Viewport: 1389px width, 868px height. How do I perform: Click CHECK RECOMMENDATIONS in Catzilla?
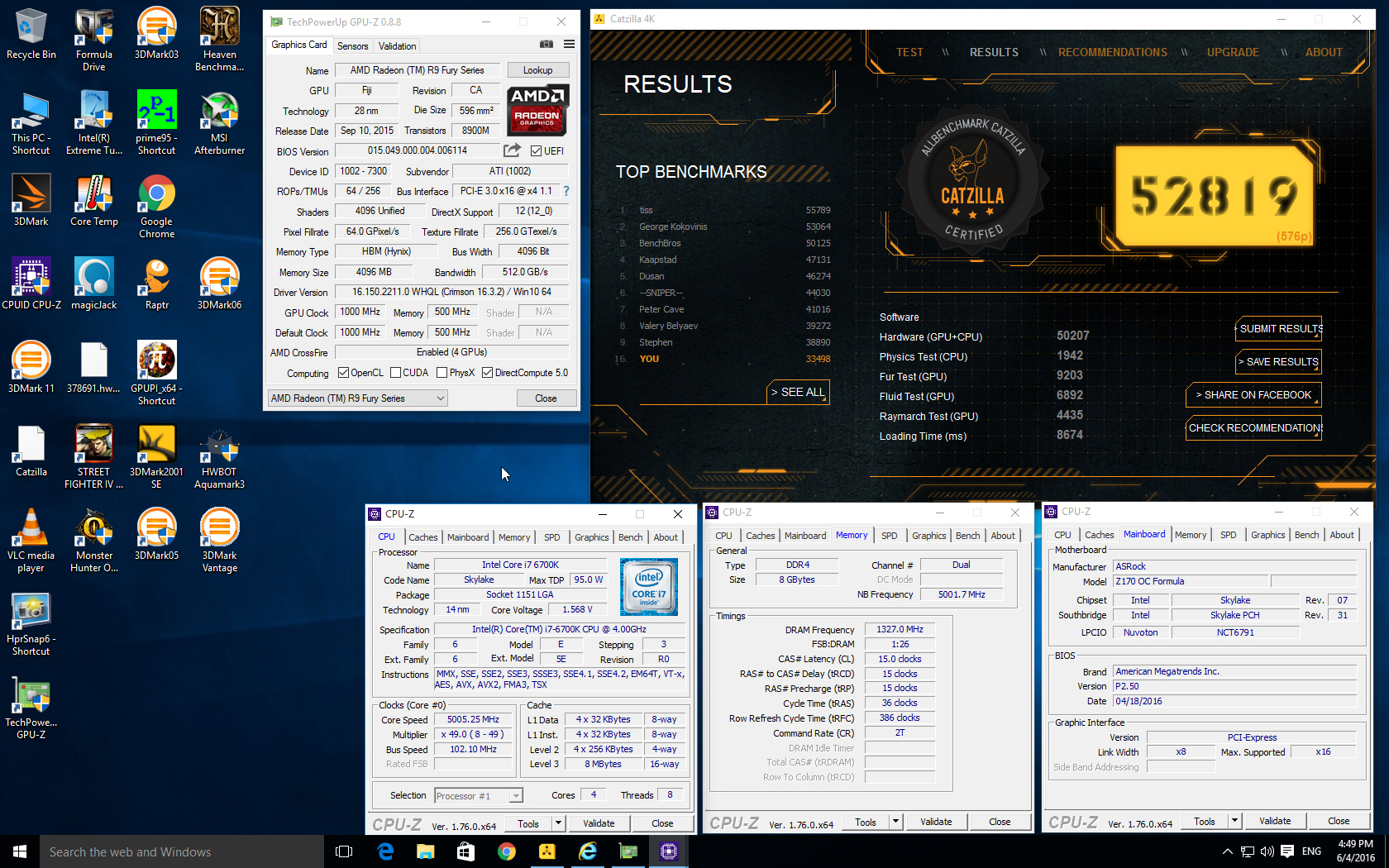[1254, 427]
